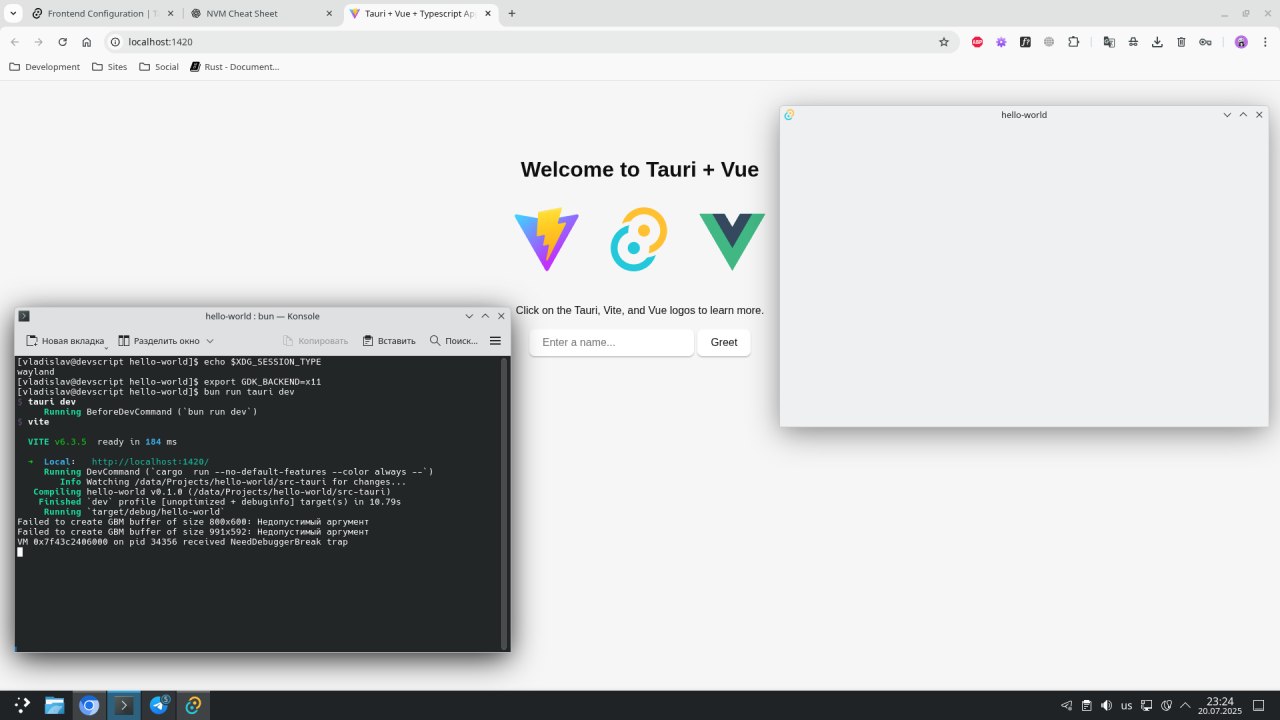Click the incognito hat-and-glasses icon
The image size is (1280, 720).
(x=1133, y=42)
